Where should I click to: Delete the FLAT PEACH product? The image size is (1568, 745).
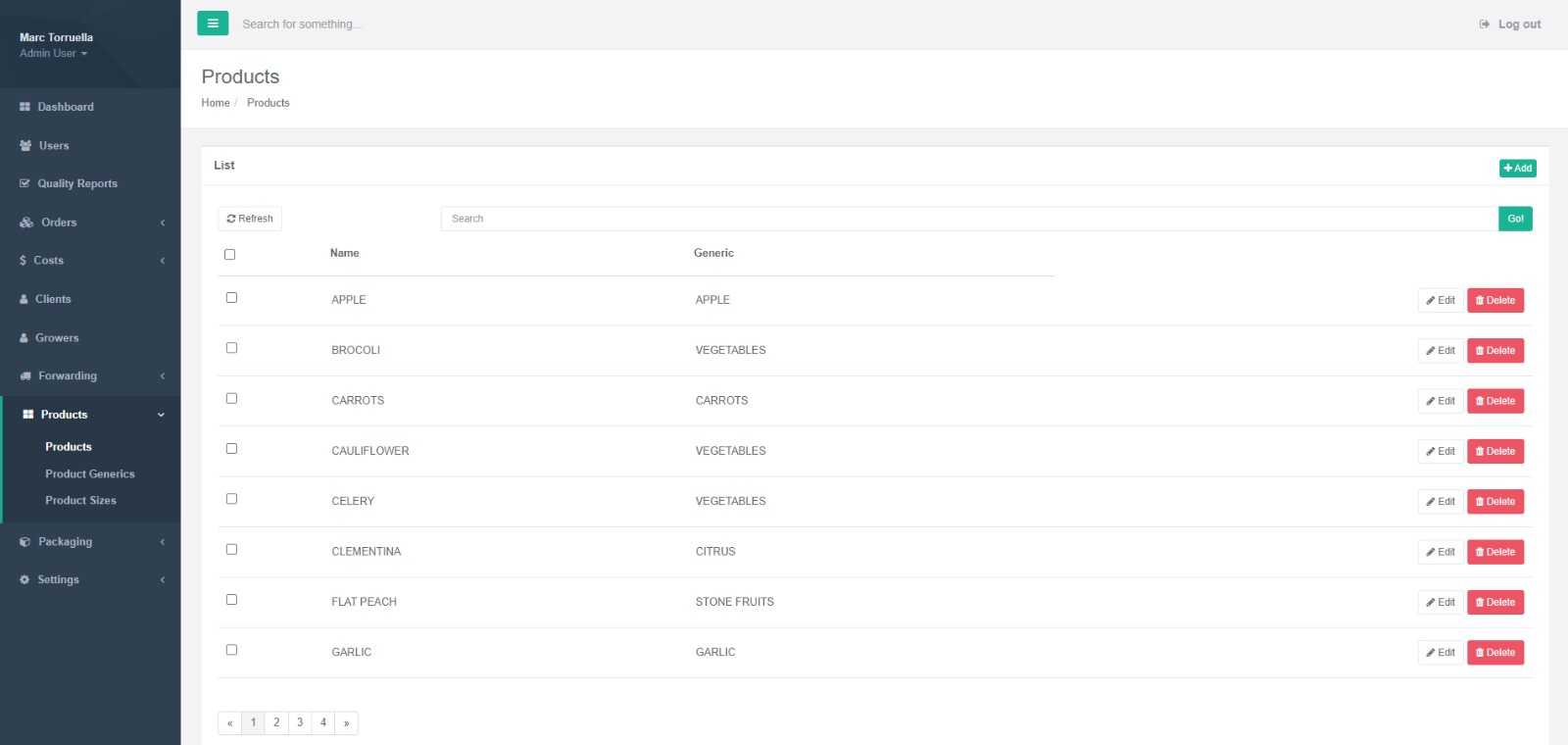point(1495,602)
